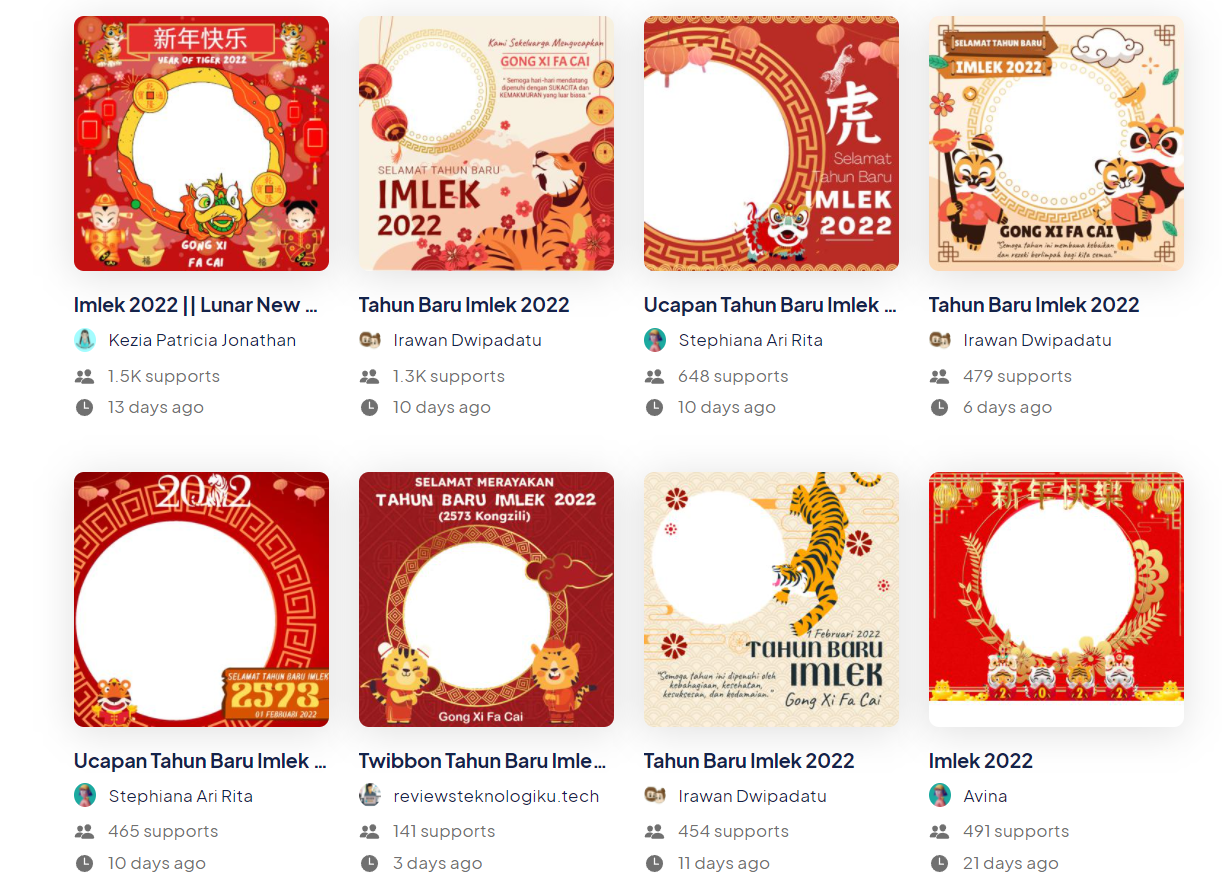Open the frame thumbnail with 2573 banner
The width and height of the screenshot is (1222, 887).
[x=201, y=599]
